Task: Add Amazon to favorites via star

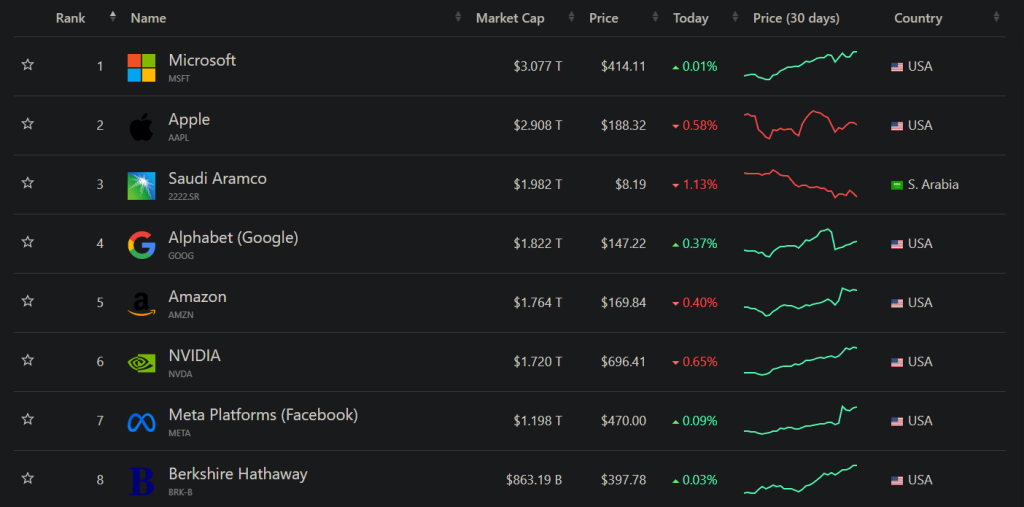Action: 27,301
